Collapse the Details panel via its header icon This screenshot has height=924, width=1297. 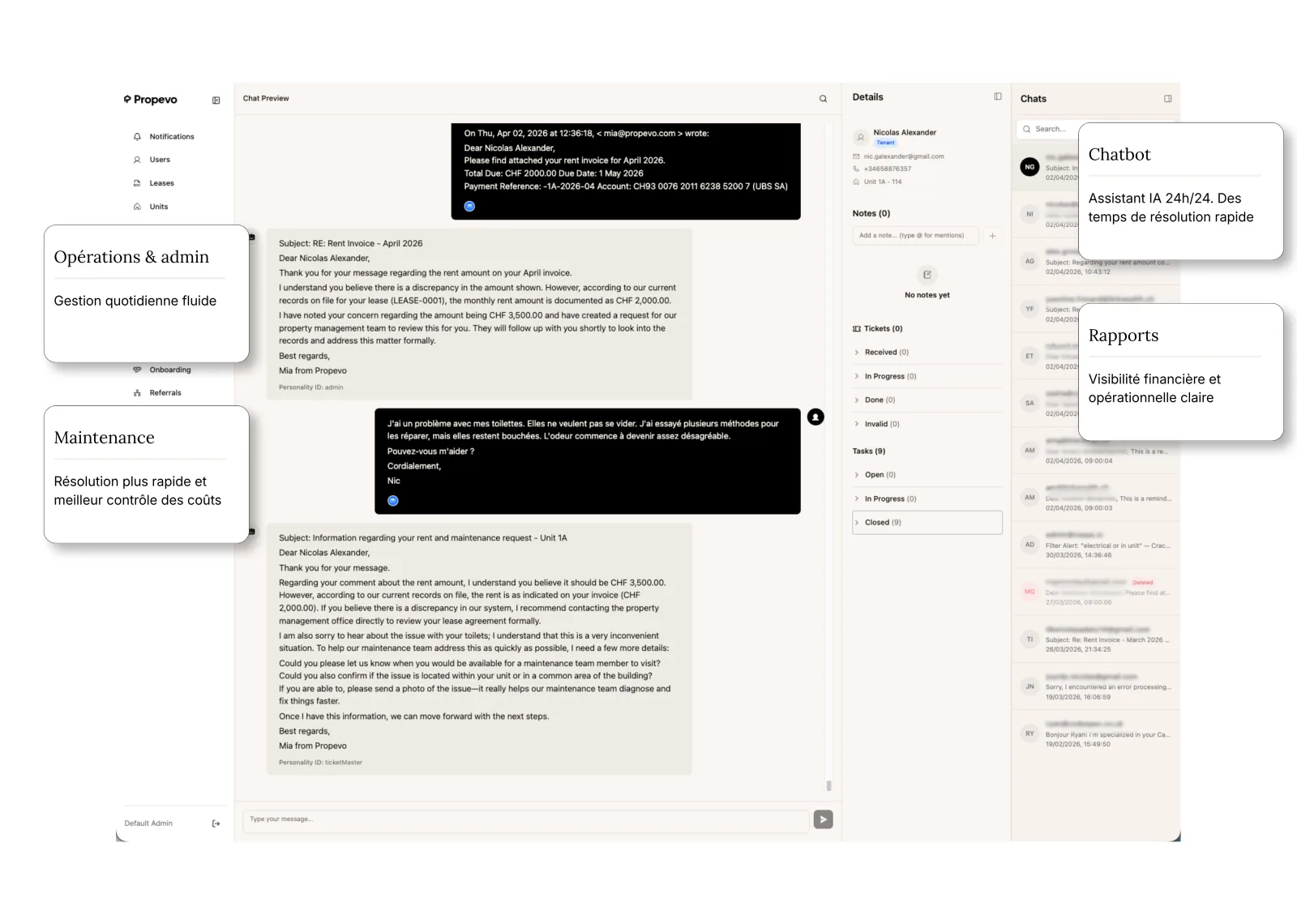996,96
